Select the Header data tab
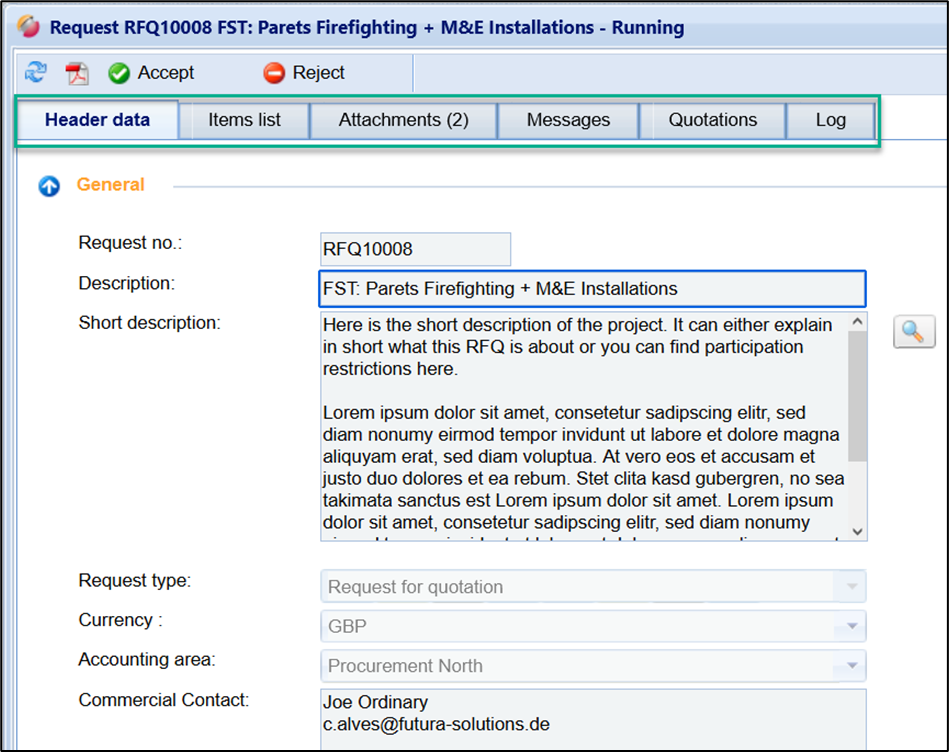949x752 pixels. tap(97, 120)
